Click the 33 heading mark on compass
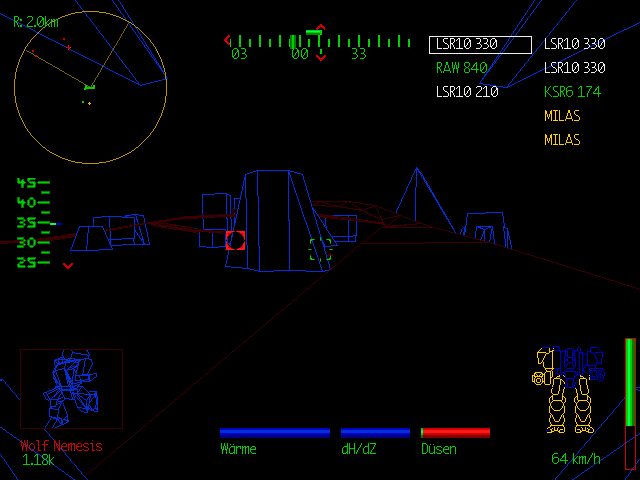The image size is (640, 480). (359, 54)
